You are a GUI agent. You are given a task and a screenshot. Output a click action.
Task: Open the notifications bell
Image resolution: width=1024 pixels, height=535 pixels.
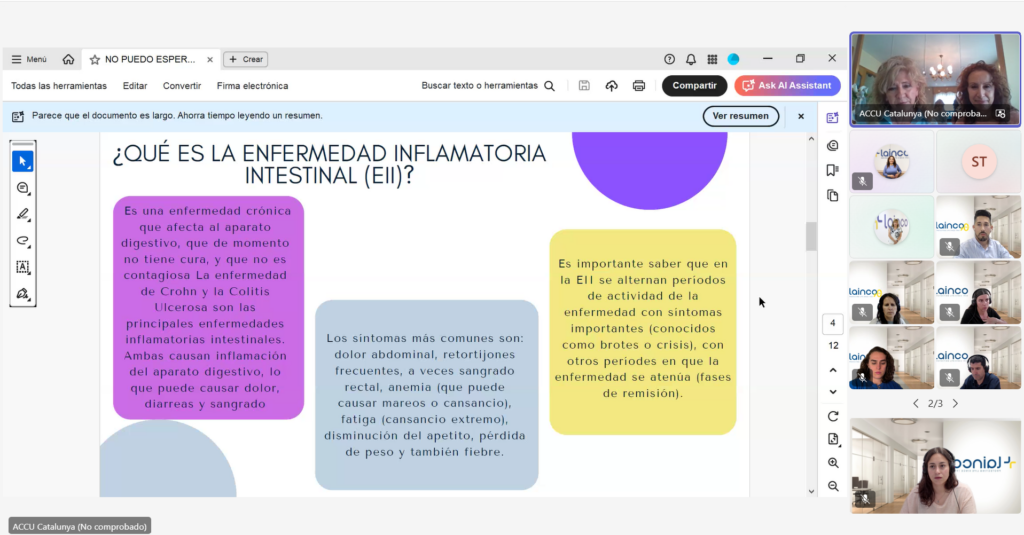[691, 59]
